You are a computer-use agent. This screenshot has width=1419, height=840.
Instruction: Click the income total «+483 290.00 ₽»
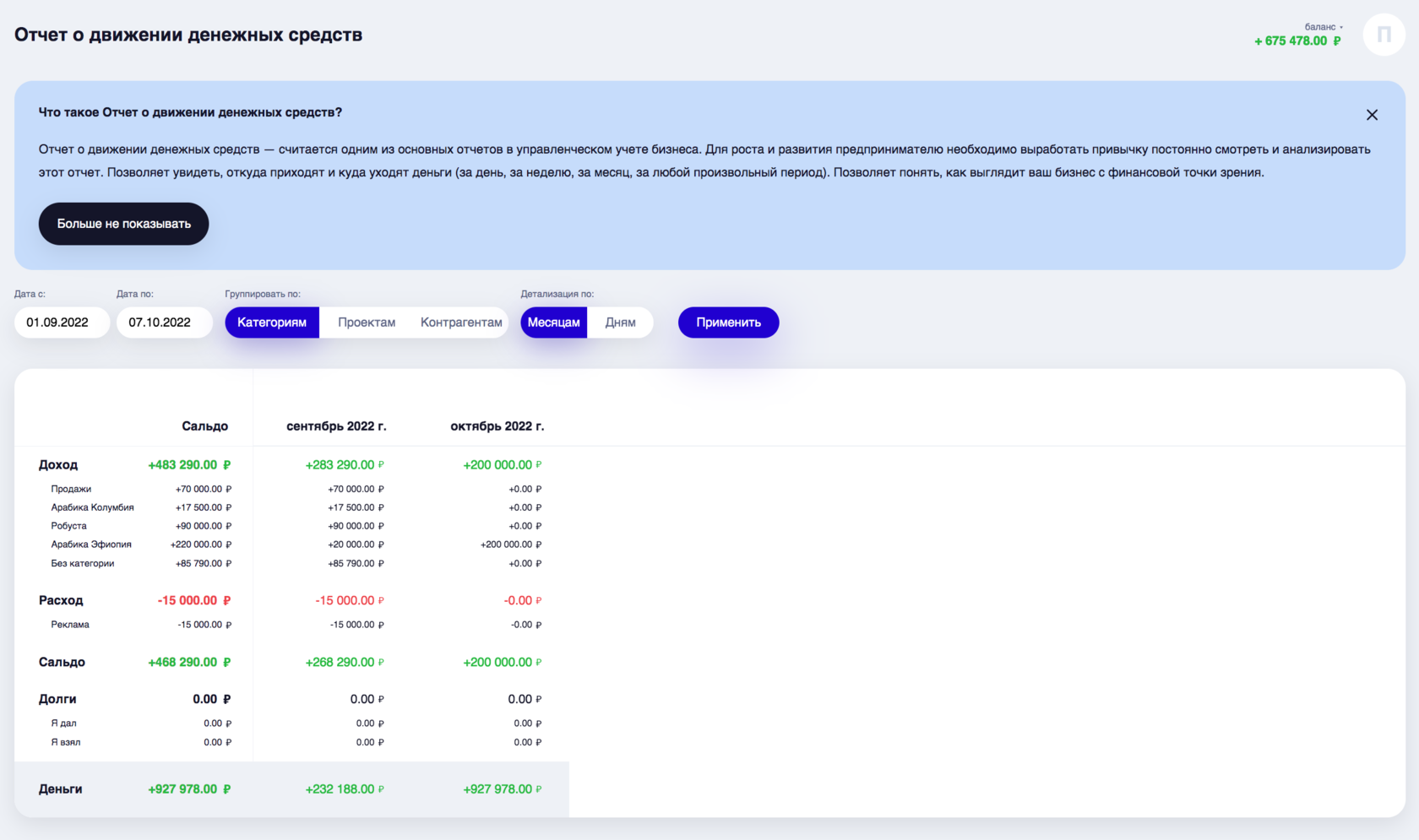(189, 465)
